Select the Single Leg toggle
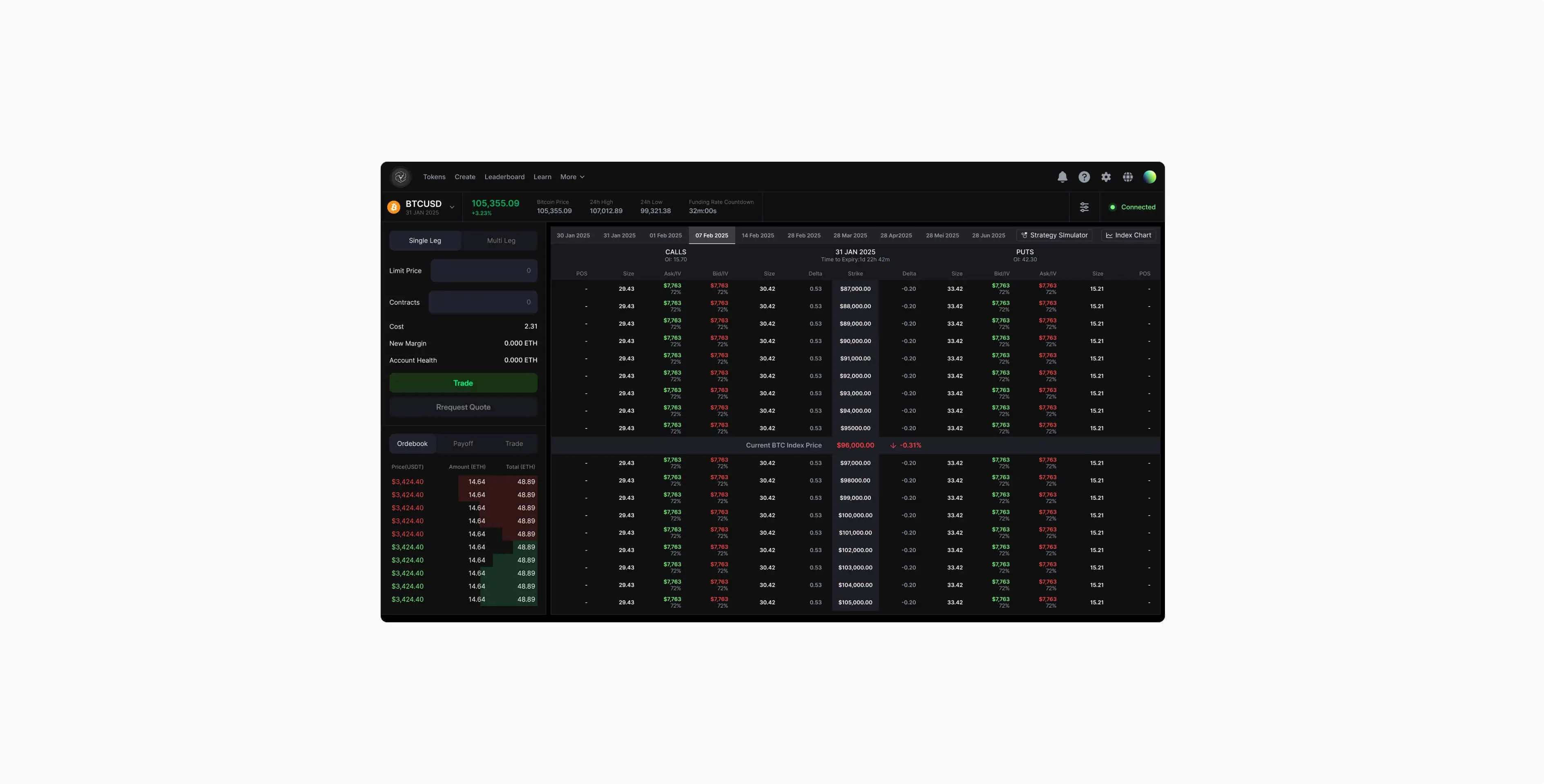 (425, 241)
